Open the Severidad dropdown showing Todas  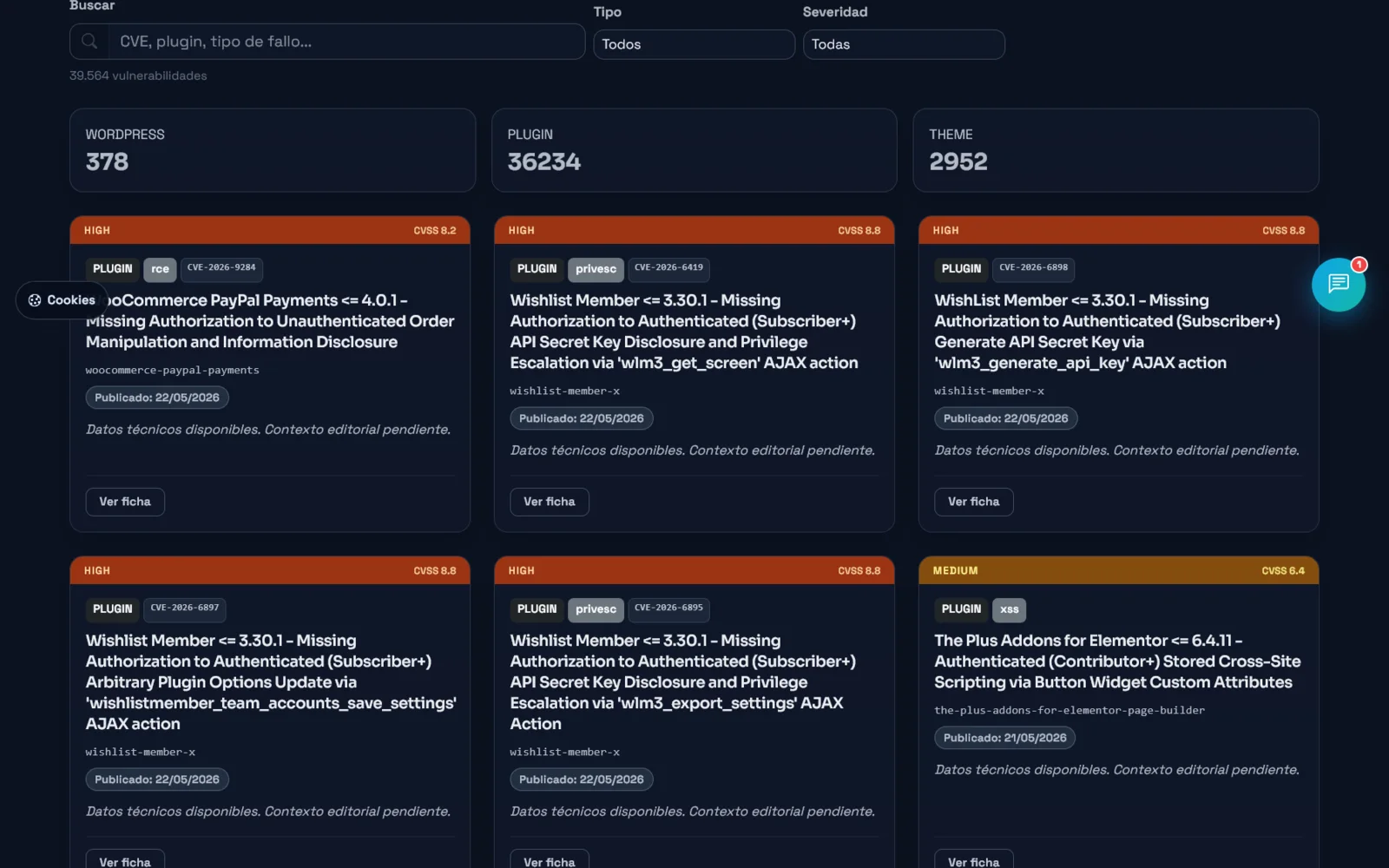[x=904, y=44]
